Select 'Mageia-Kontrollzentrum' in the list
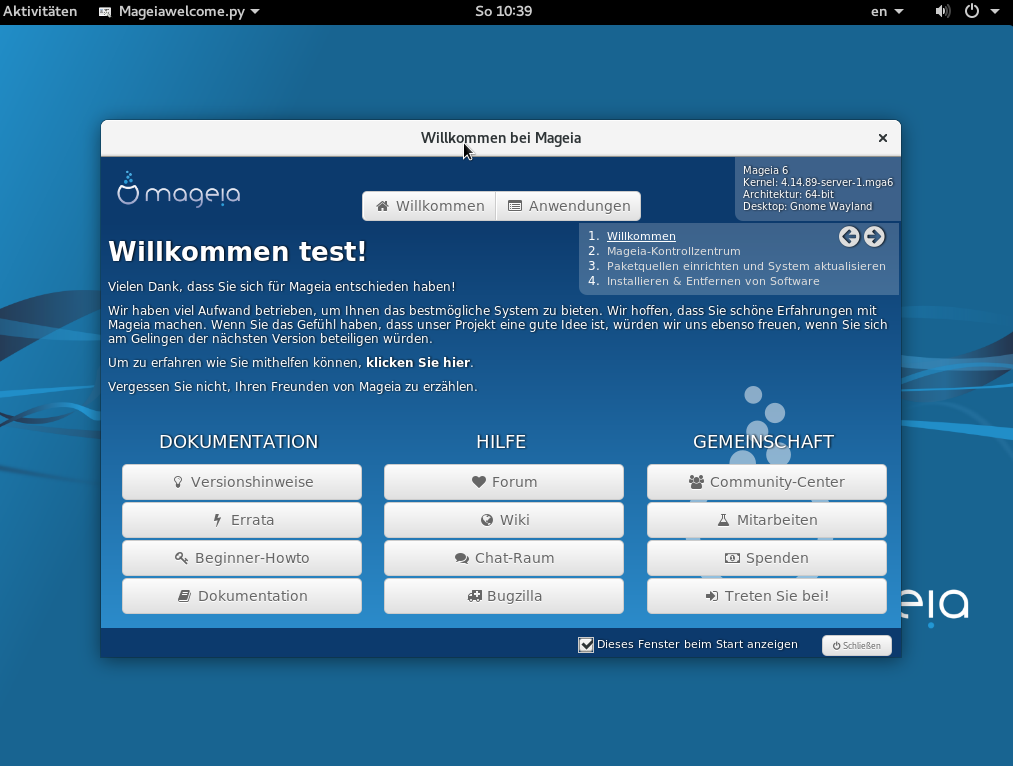1013x766 pixels. pos(673,251)
